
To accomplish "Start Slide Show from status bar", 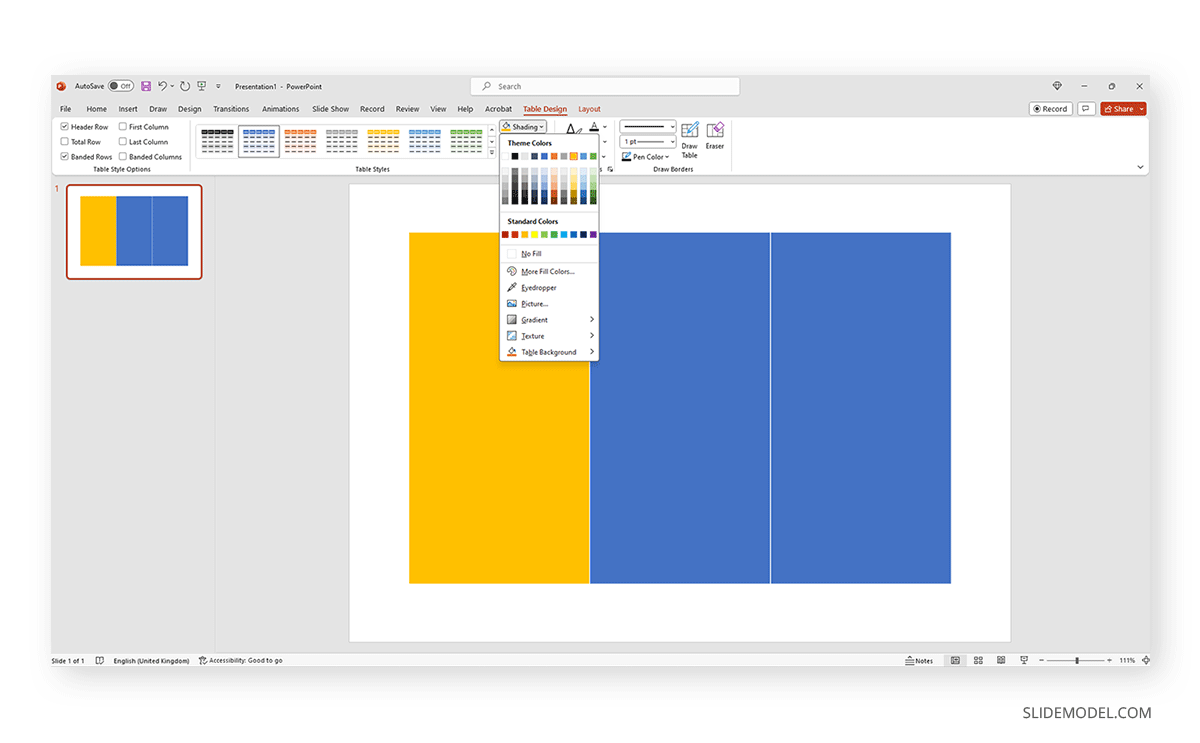I will click(x=1024, y=661).
